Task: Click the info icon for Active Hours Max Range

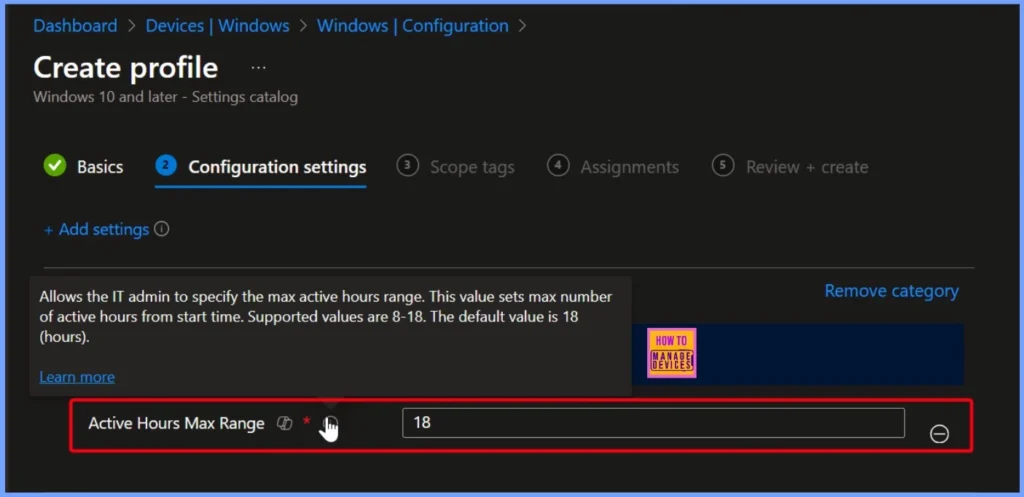Action: click(x=331, y=423)
